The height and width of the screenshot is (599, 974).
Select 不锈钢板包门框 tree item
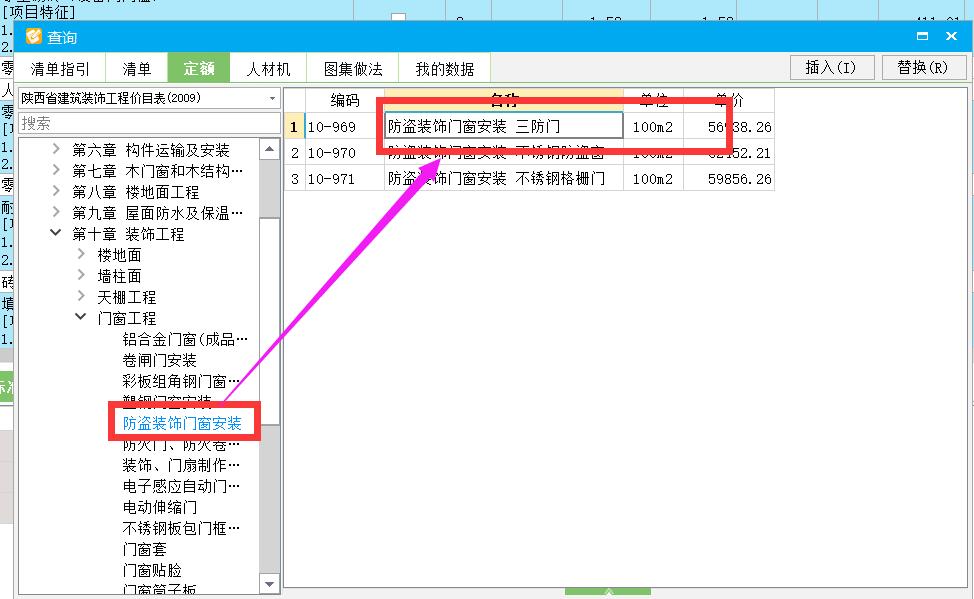click(181, 528)
